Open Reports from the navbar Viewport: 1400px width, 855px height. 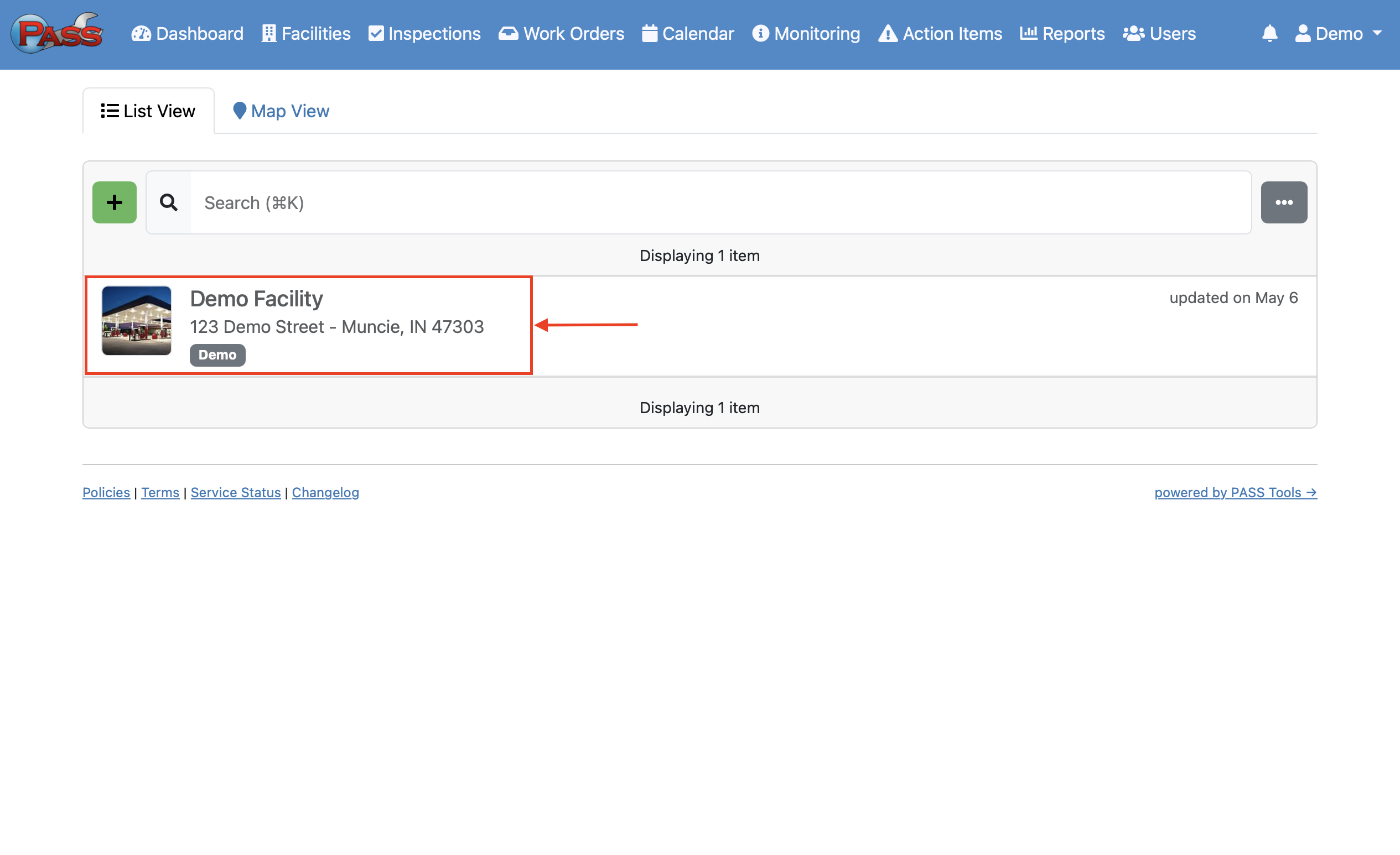tap(1062, 34)
